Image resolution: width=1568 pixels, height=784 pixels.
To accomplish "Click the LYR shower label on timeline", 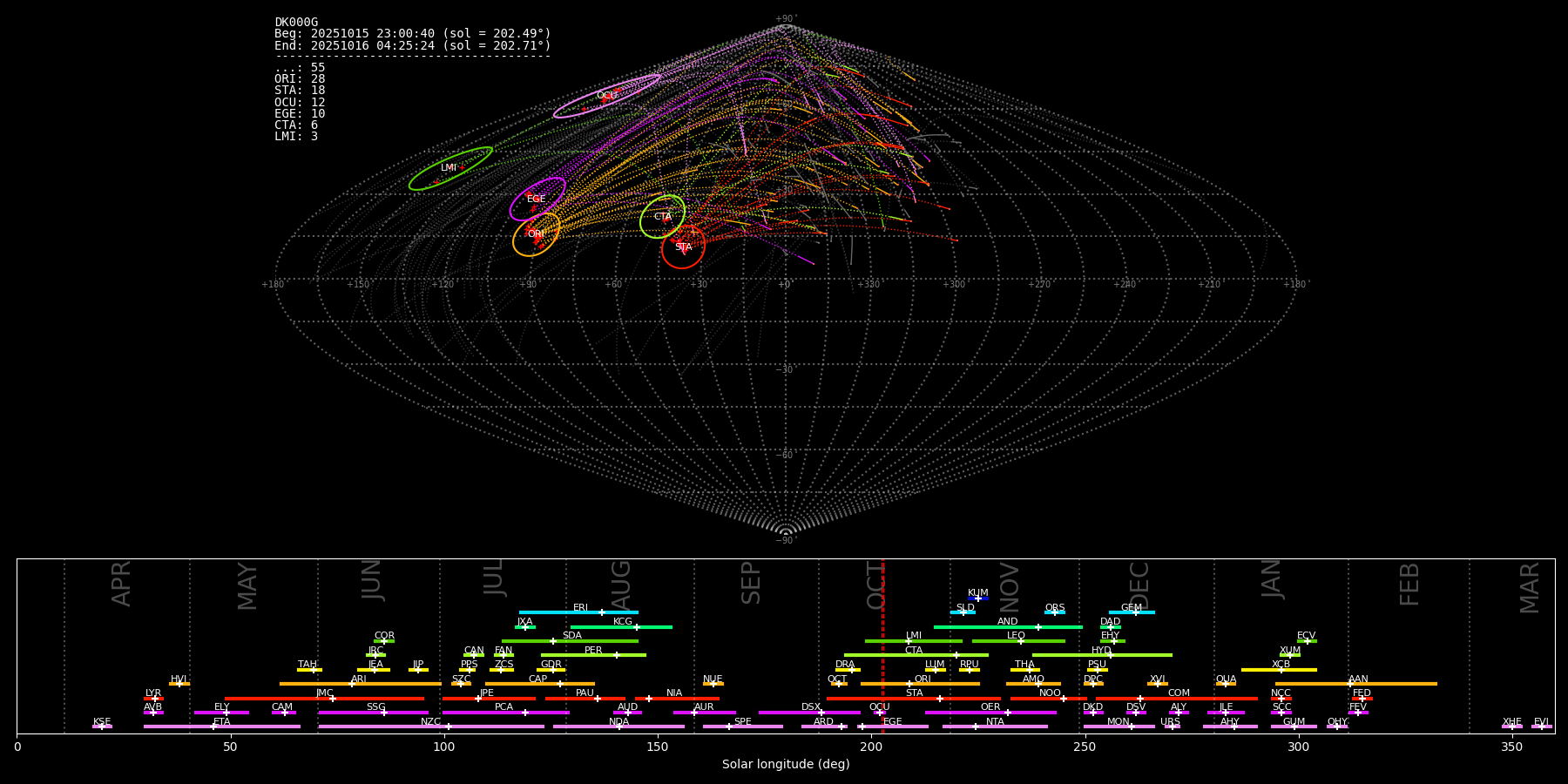I will (x=153, y=693).
